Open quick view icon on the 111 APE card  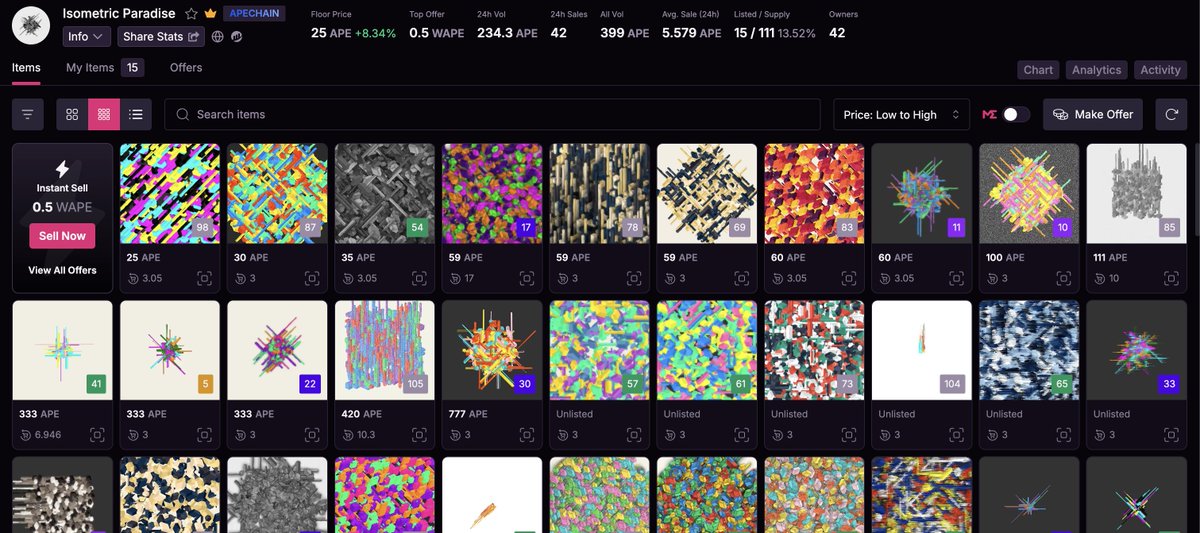(1170, 278)
